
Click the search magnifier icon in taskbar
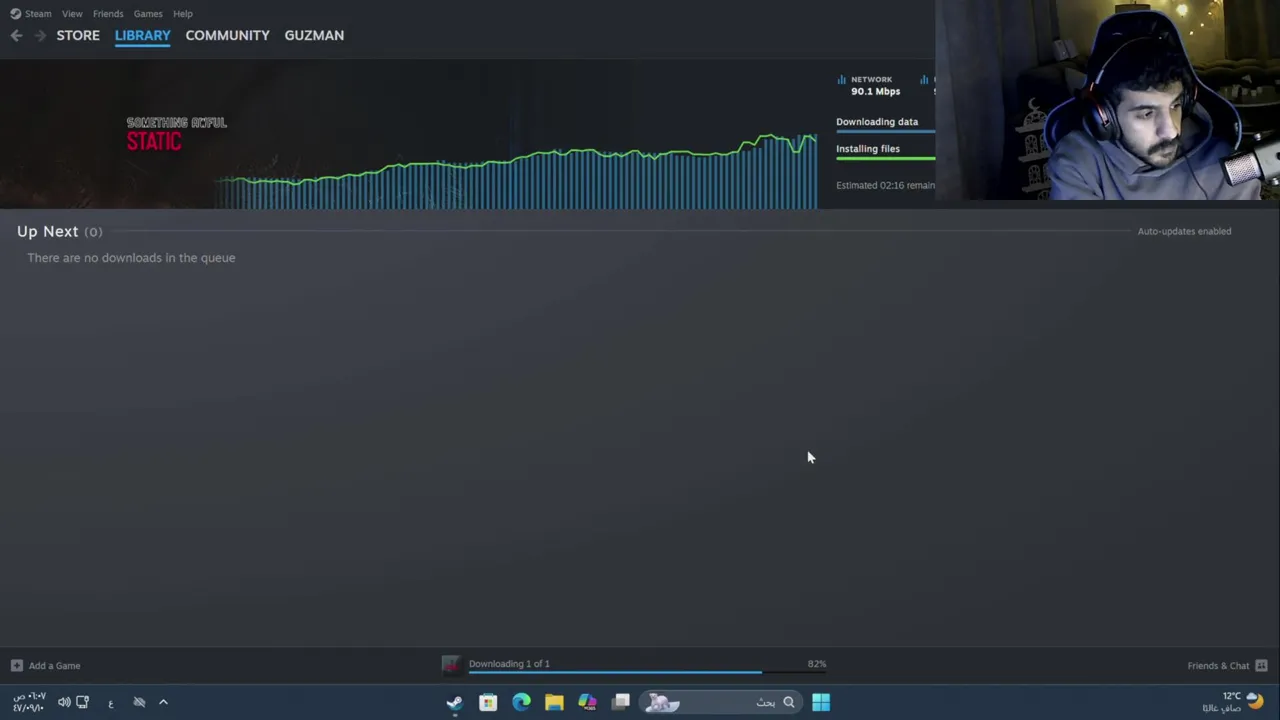[788, 702]
